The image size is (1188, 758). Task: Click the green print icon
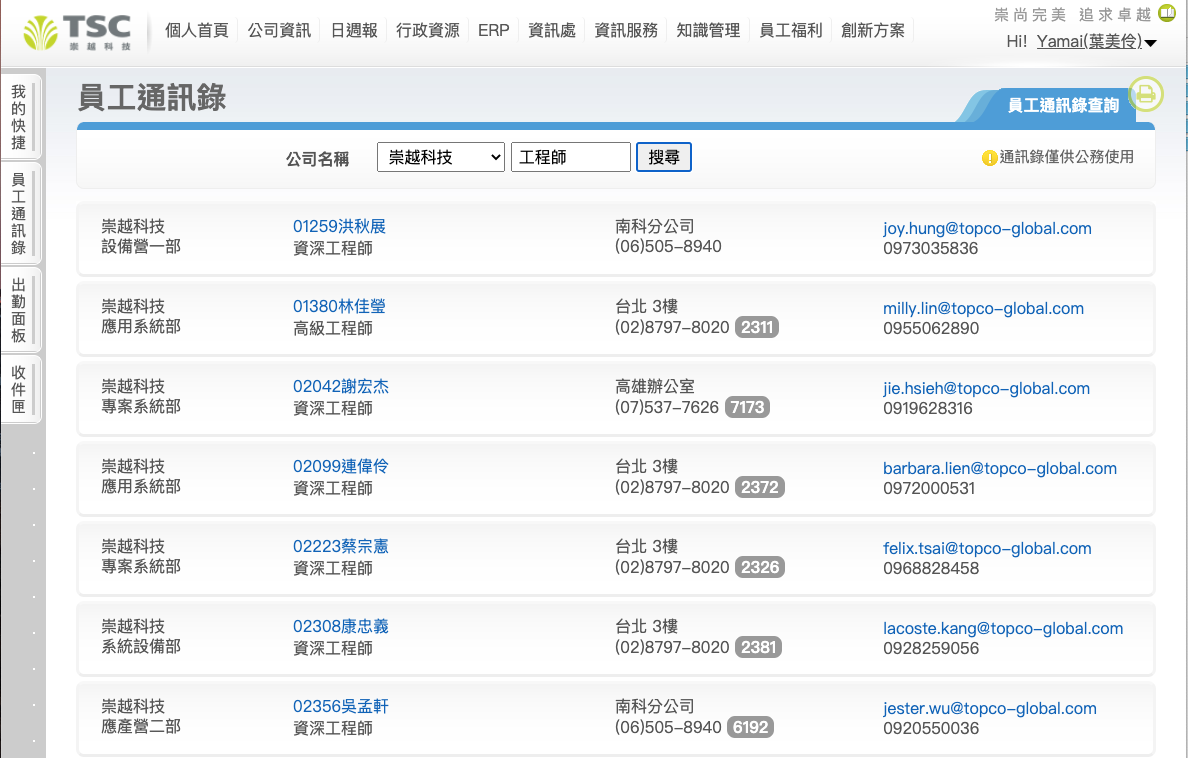[x=1145, y=94]
